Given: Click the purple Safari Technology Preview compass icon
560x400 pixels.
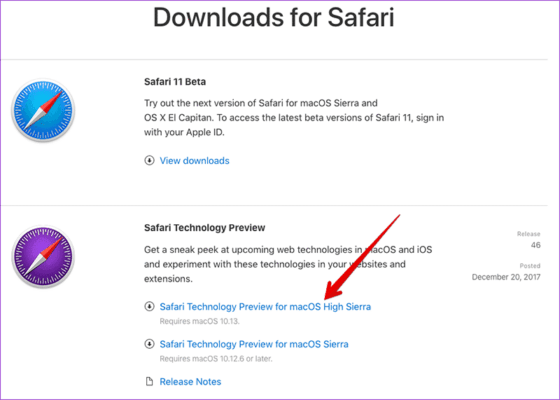Looking at the screenshot, I should click(x=43, y=256).
